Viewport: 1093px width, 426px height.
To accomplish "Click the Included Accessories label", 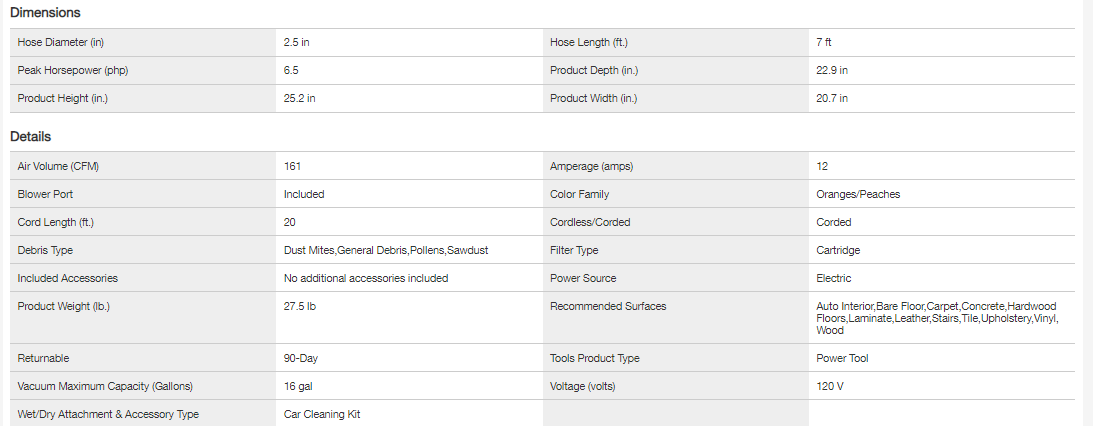I will tap(68, 279).
